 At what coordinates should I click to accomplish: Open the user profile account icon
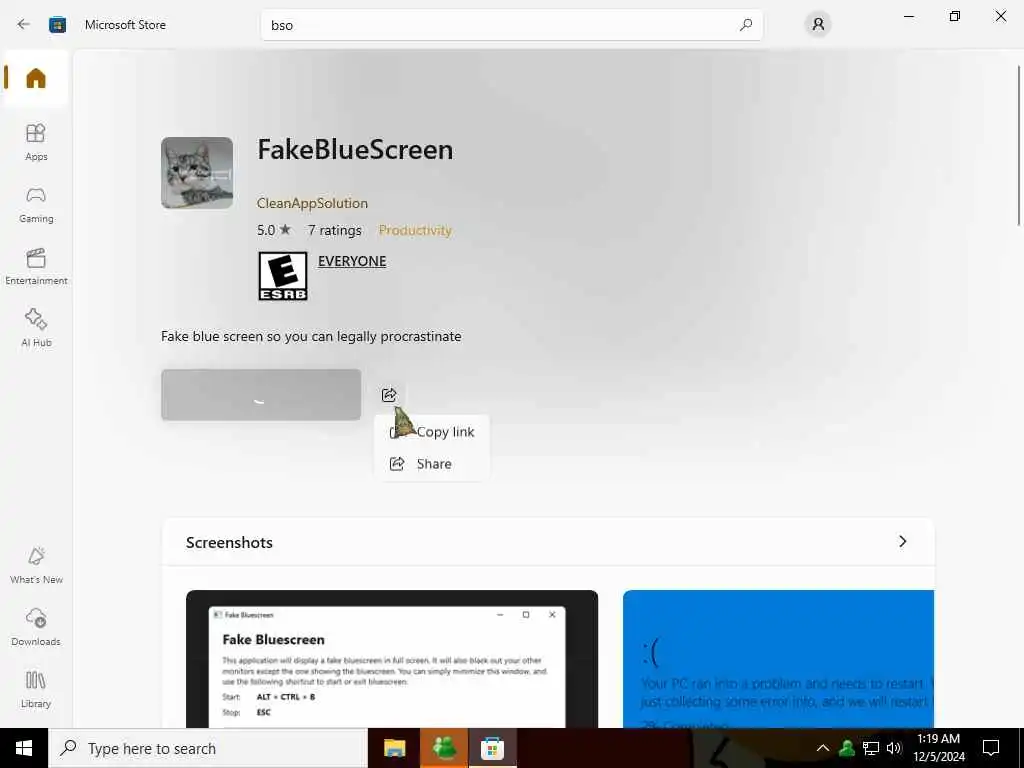[x=818, y=25]
